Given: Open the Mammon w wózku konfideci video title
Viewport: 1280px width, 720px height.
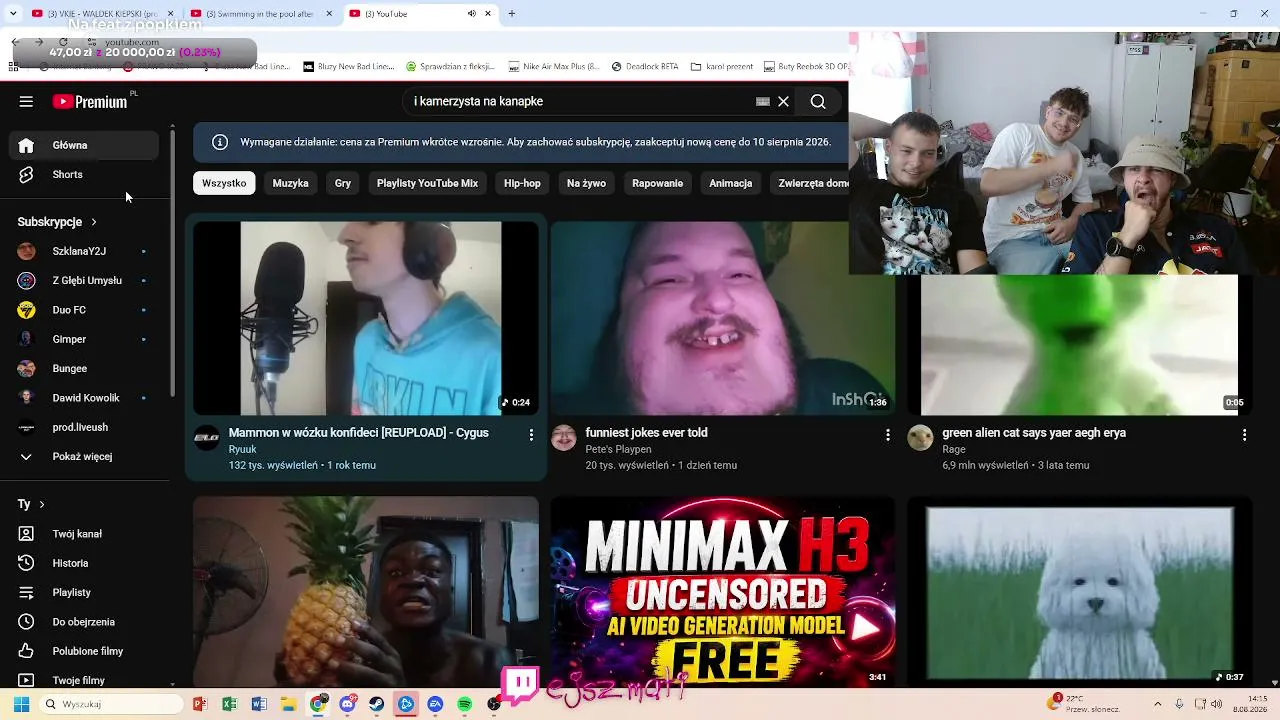Looking at the screenshot, I should pyautogui.click(x=358, y=433).
